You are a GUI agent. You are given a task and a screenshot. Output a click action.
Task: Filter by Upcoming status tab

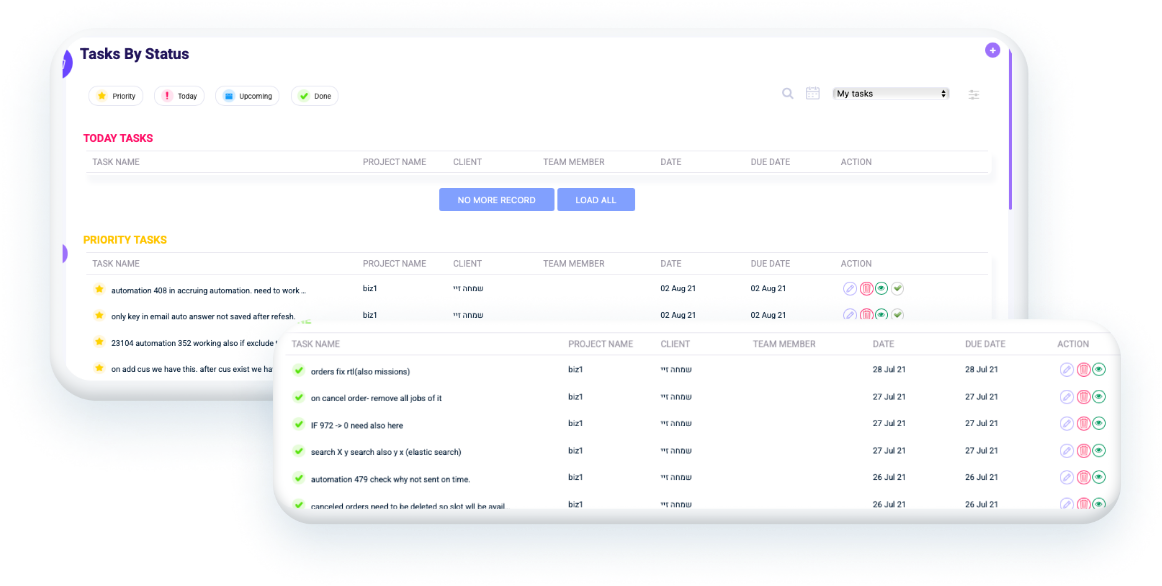[x=247, y=96]
